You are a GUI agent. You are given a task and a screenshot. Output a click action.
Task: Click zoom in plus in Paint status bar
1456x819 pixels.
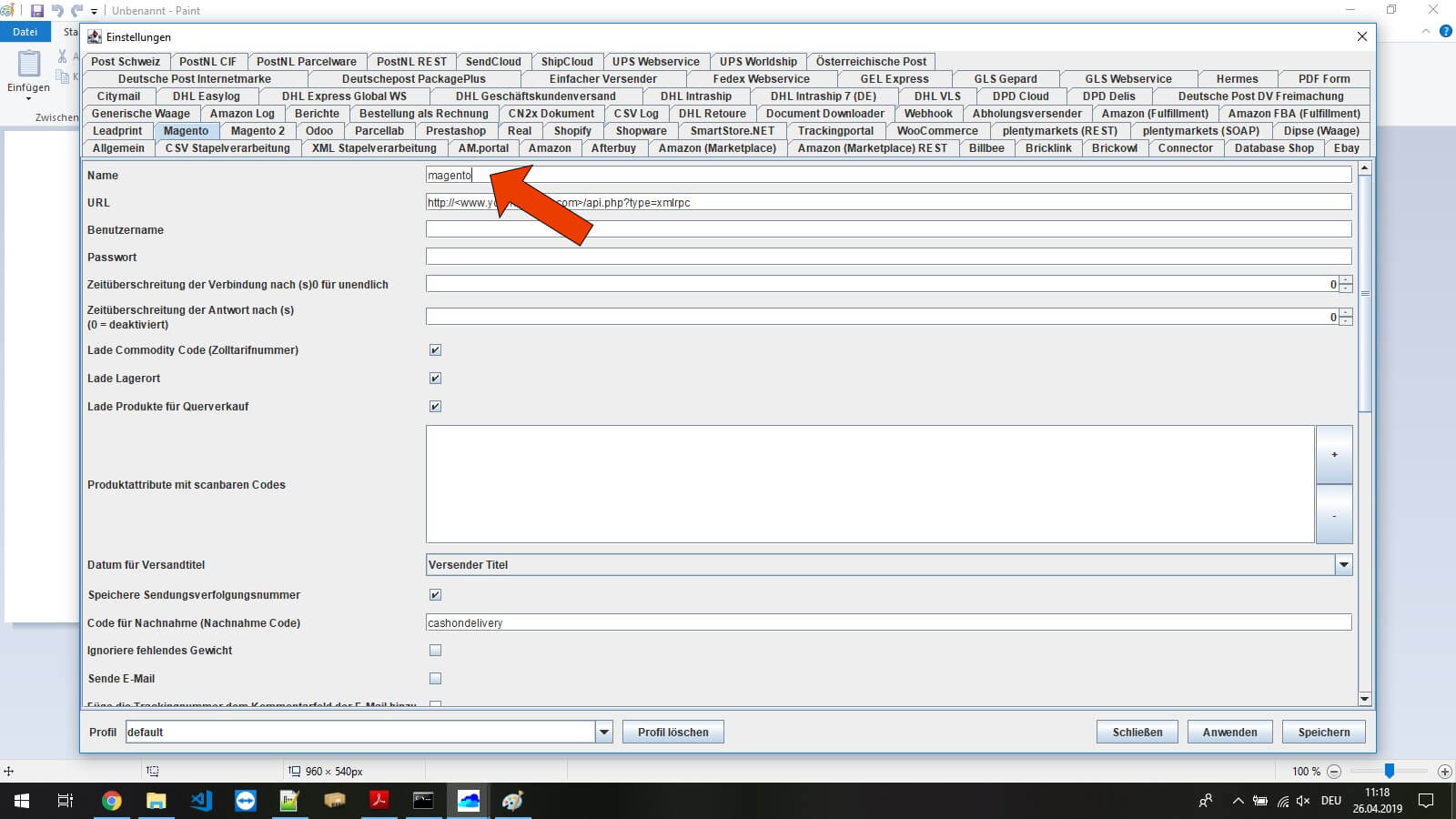1444,772
